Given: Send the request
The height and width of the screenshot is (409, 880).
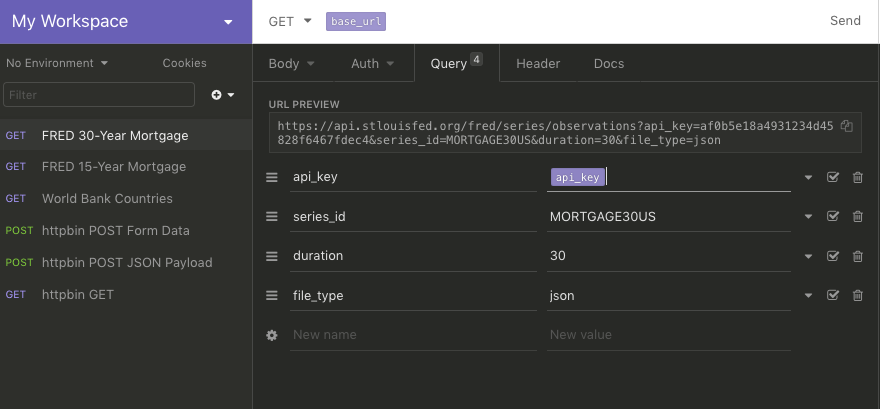Looking at the screenshot, I should tap(845, 21).
